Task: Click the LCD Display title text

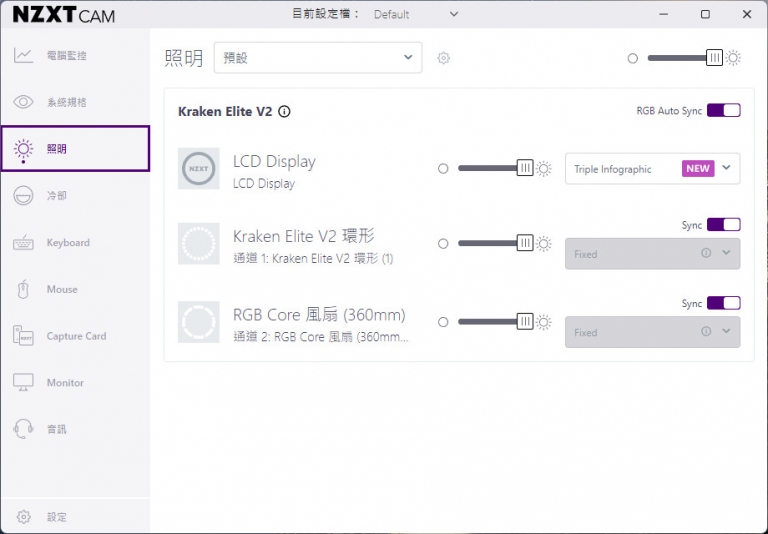Action: [x=274, y=161]
